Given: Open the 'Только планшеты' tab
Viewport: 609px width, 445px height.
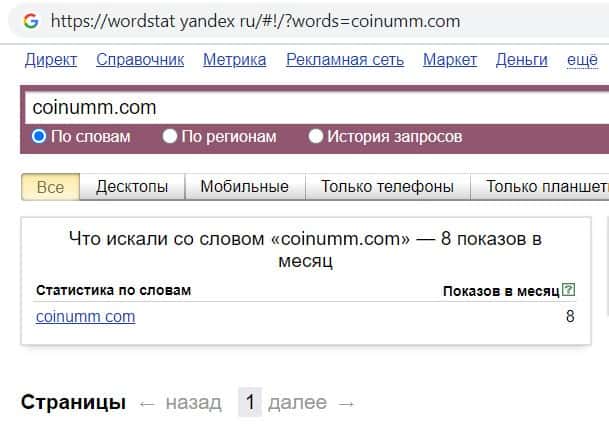Looking at the screenshot, I should click(x=546, y=186).
